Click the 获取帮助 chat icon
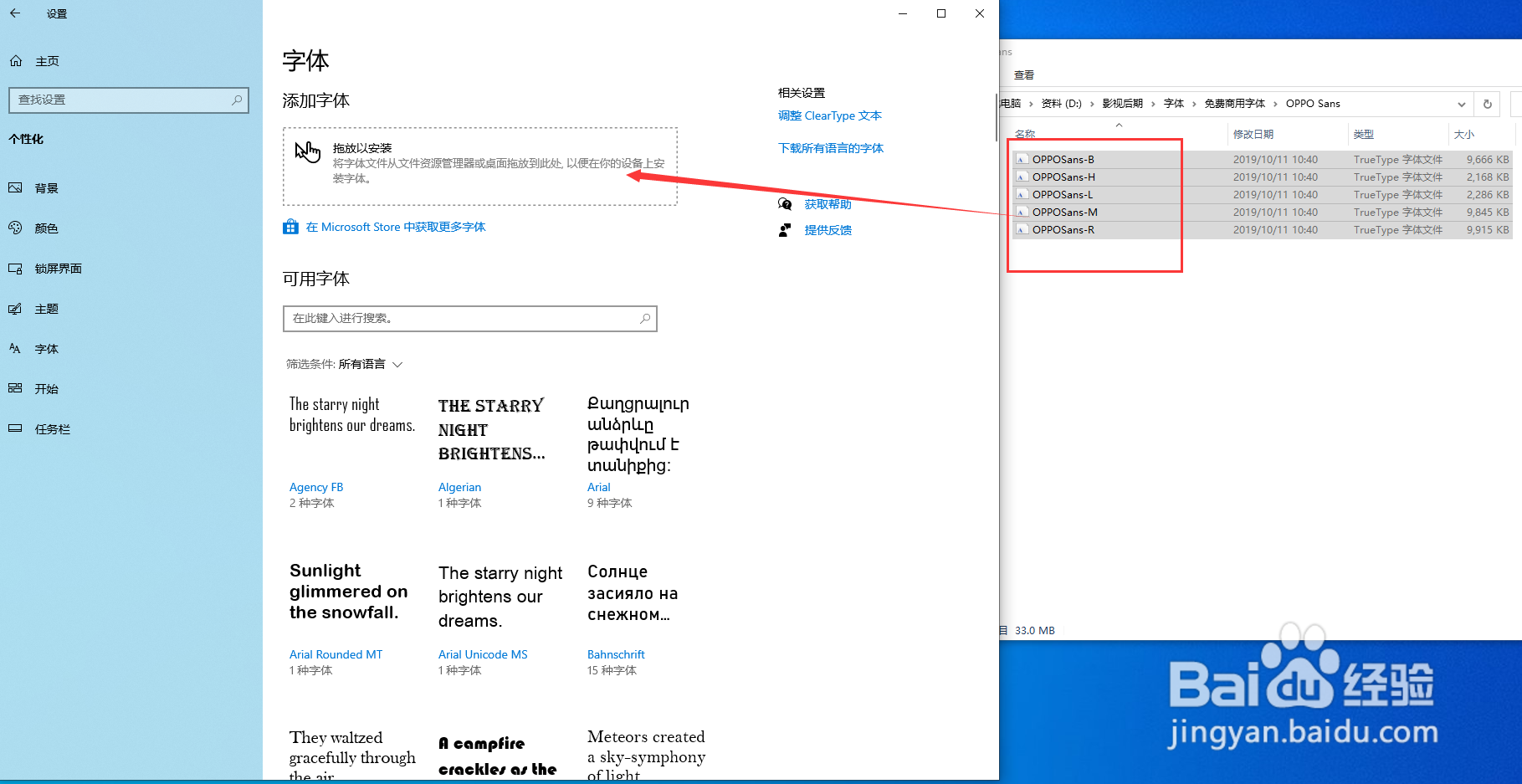The width and height of the screenshot is (1522, 784). coord(785,204)
